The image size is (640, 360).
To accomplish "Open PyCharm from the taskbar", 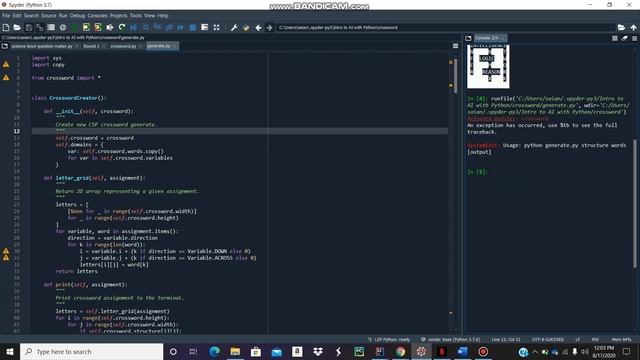I will [x=359, y=351].
